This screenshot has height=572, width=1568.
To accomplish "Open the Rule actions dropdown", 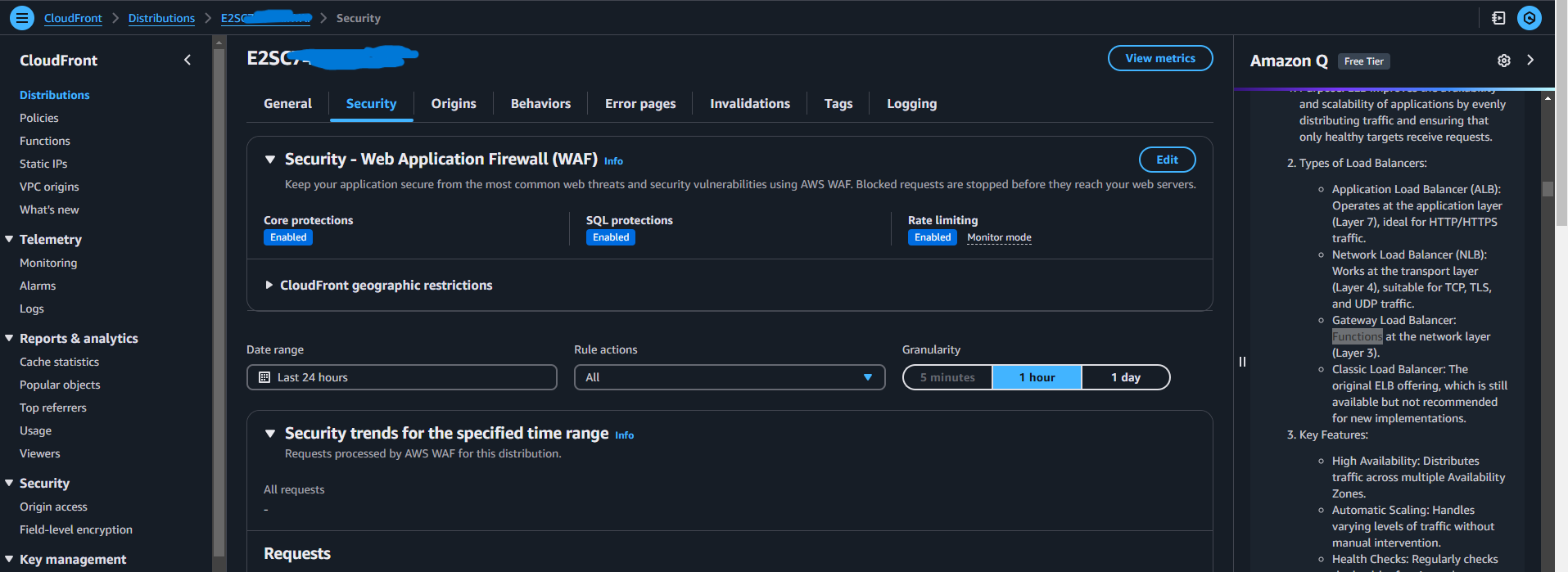I will (x=730, y=377).
